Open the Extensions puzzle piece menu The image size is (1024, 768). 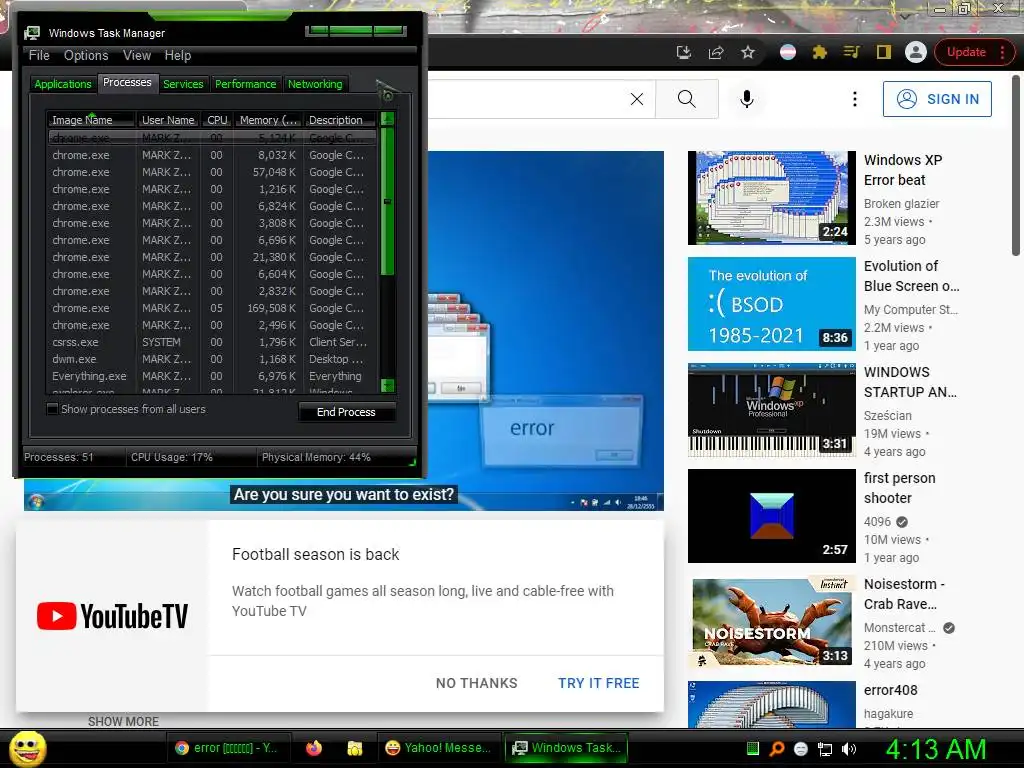coord(820,52)
